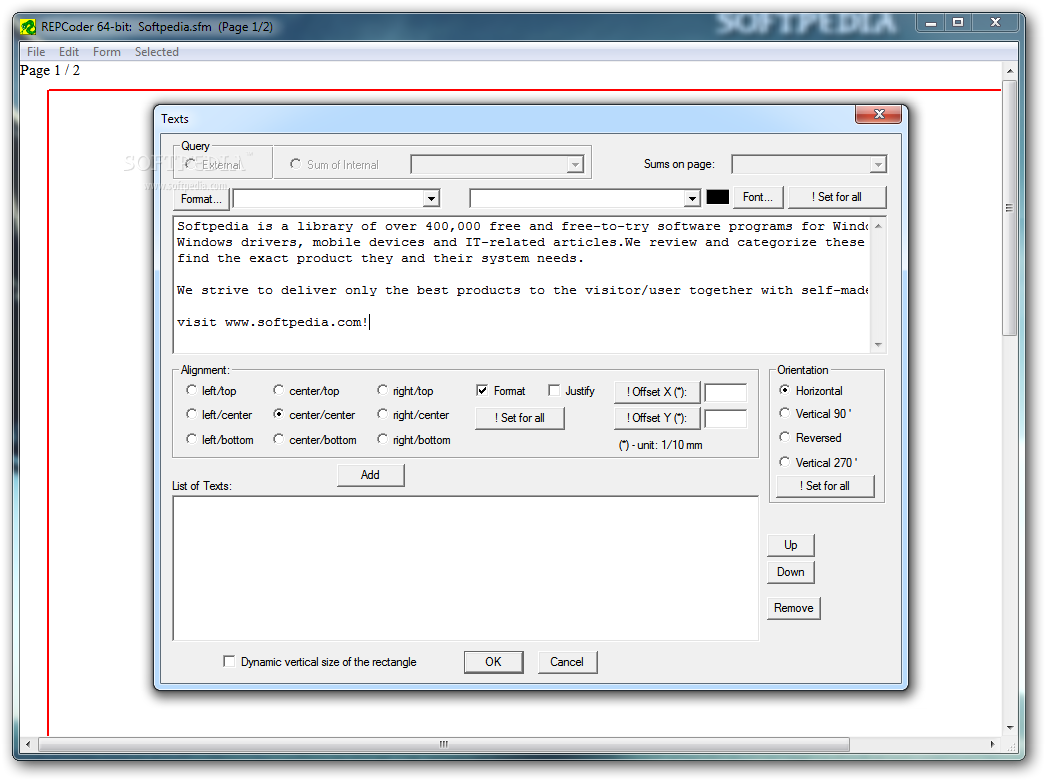Select center/top alignment
This screenshot has width=1046, height=781.
pyautogui.click(x=278, y=390)
